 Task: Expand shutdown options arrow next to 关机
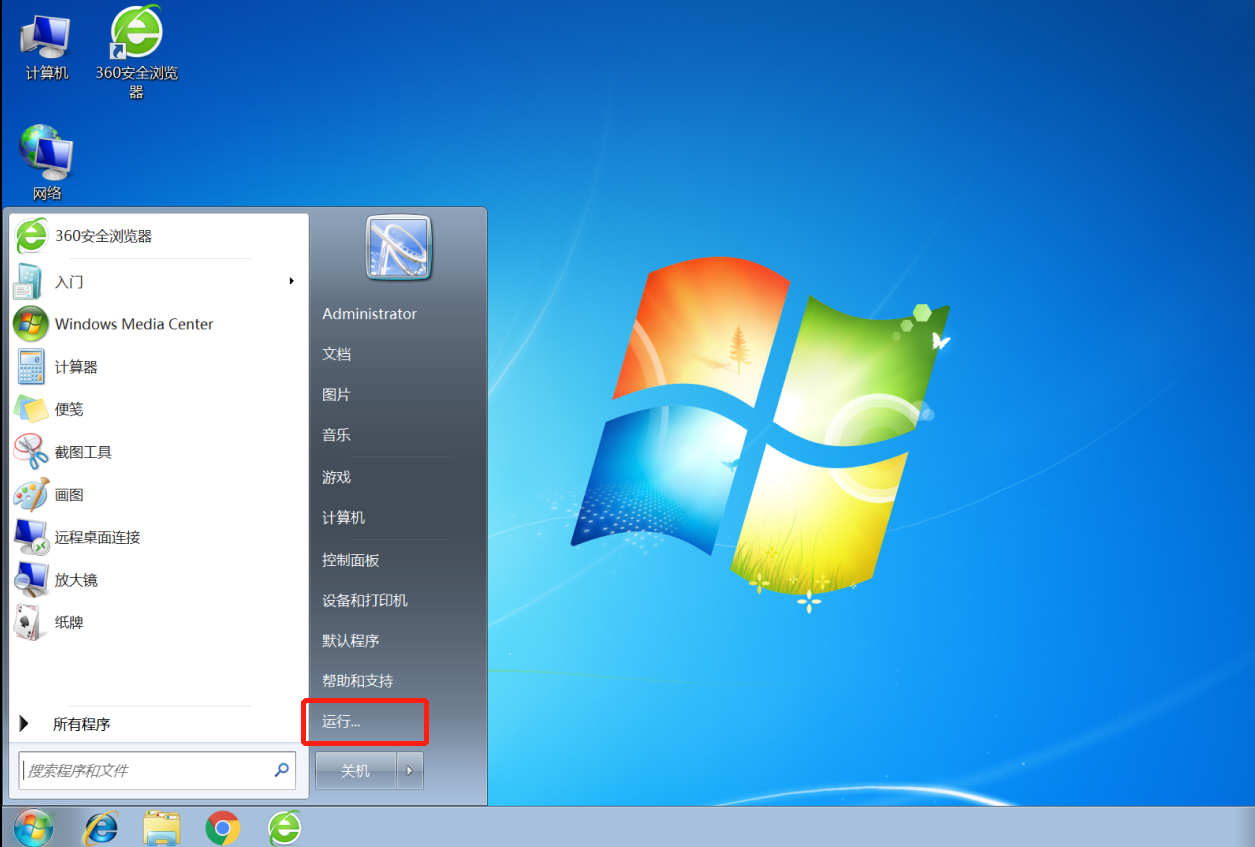pos(410,771)
